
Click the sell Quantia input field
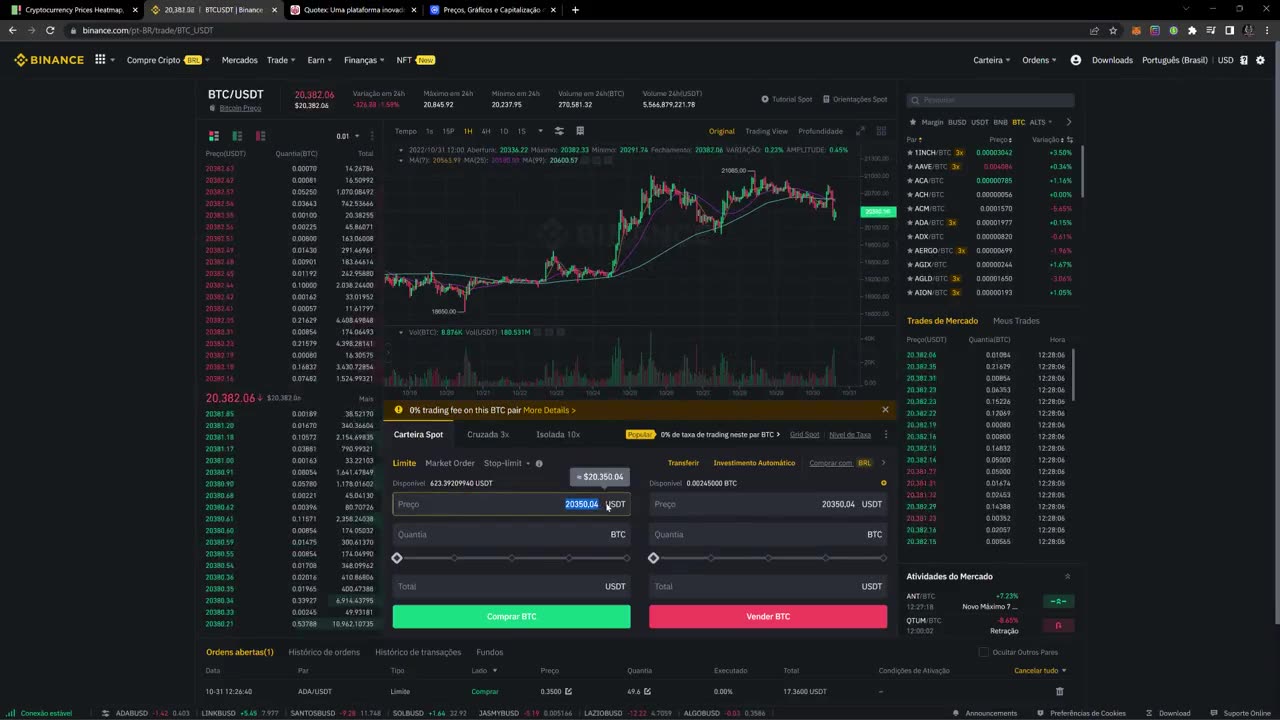coord(768,534)
